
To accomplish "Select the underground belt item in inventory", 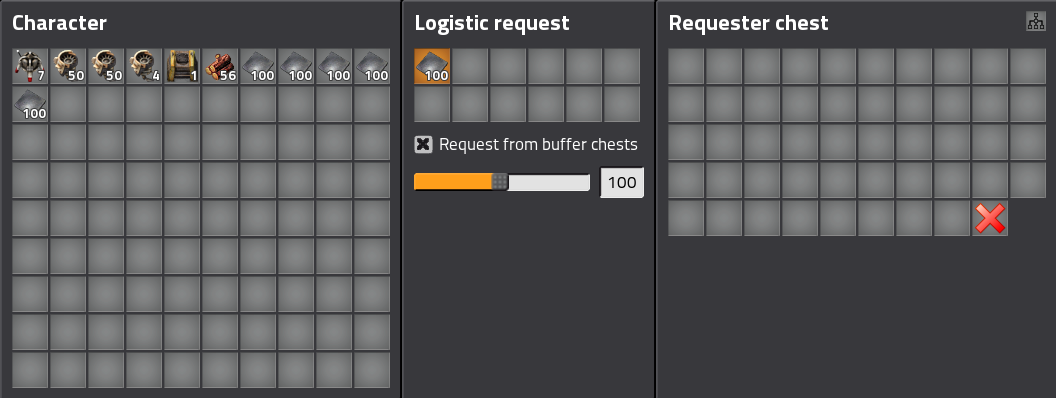I will tap(182, 66).
